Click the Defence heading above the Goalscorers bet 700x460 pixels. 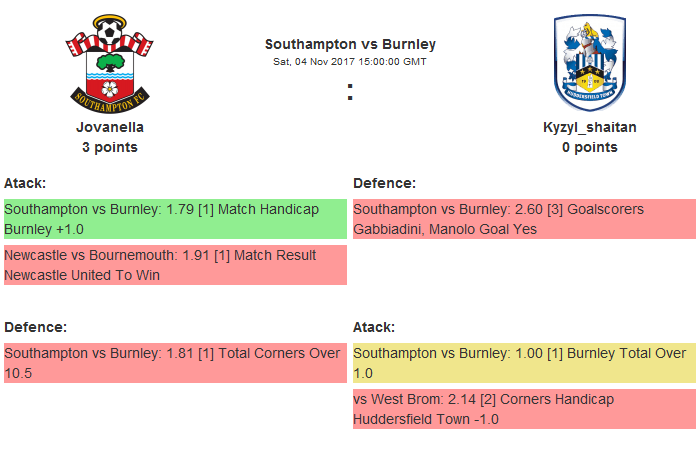point(384,183)
